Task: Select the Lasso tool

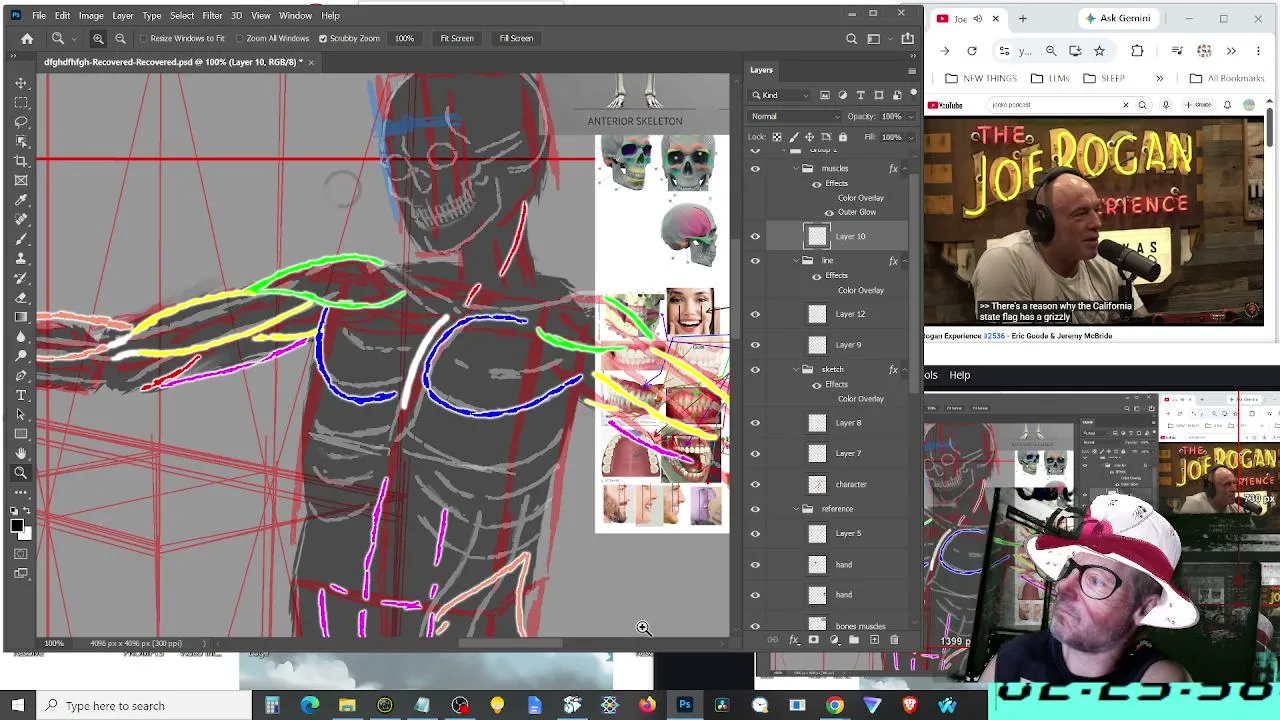Action: click(21, 122)
